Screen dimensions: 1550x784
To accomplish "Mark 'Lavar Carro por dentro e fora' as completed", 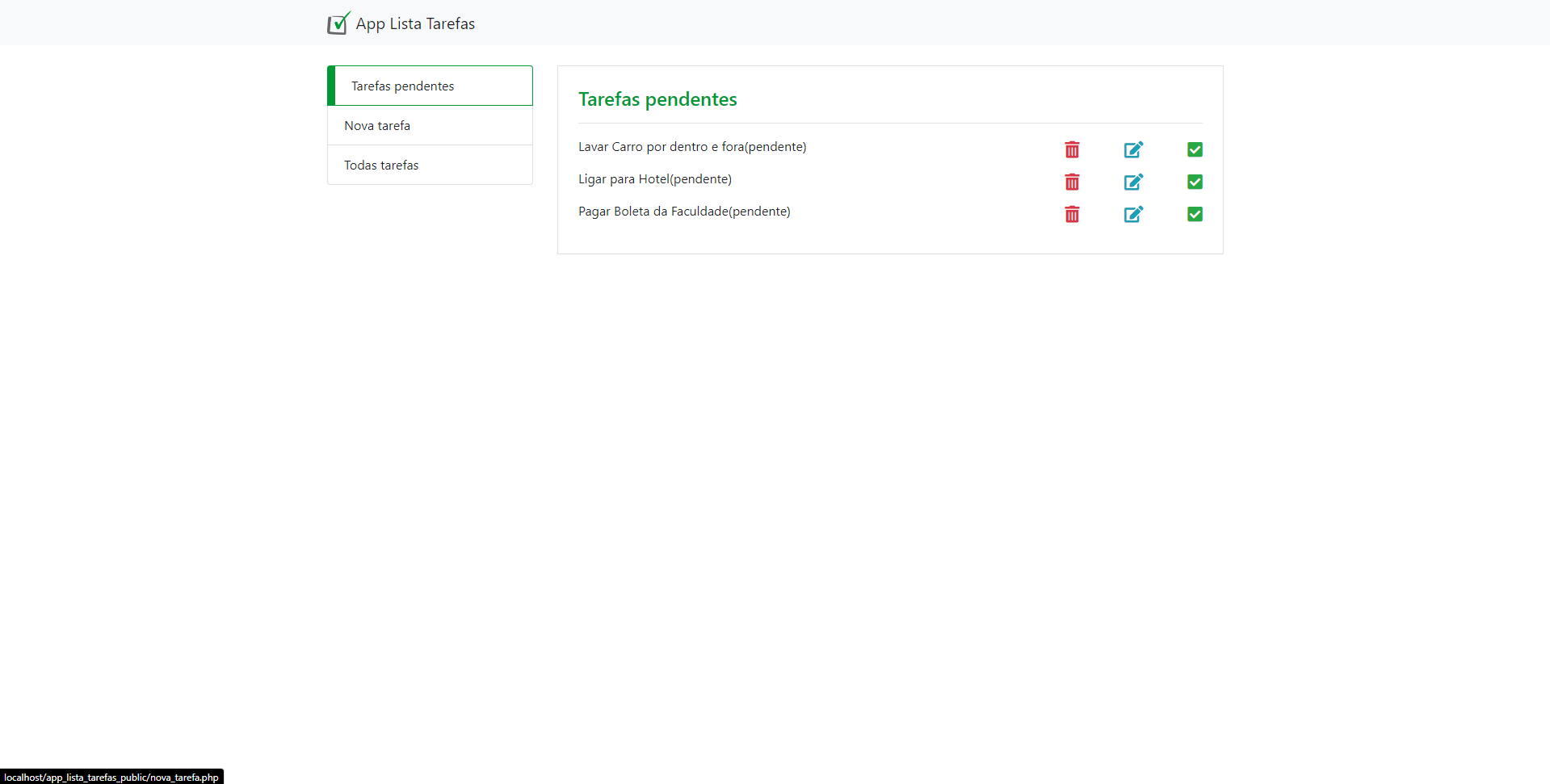I will tap(1195, 149).
